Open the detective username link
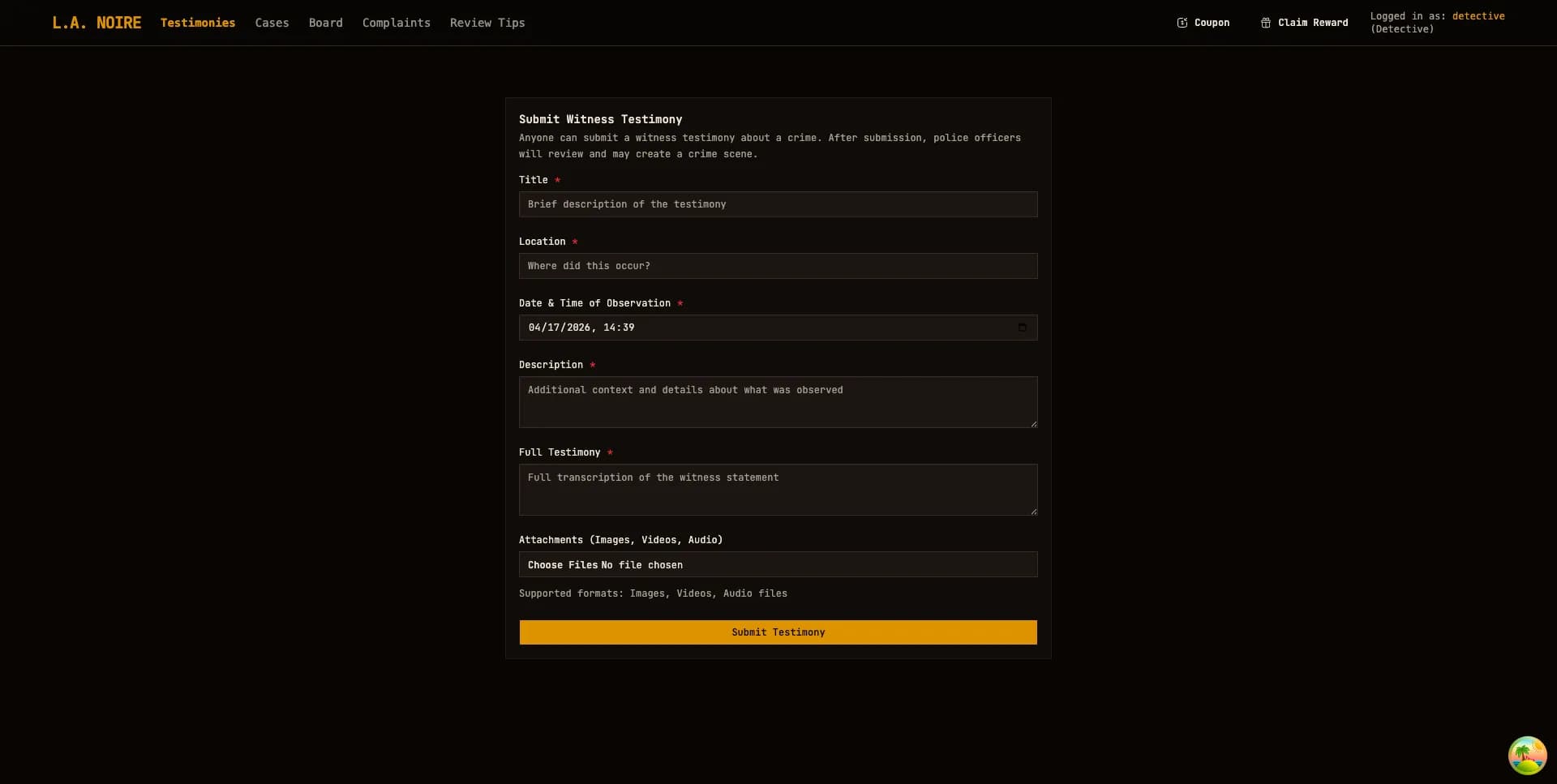The image size is (1557, 784). (x=1478, y=16)
